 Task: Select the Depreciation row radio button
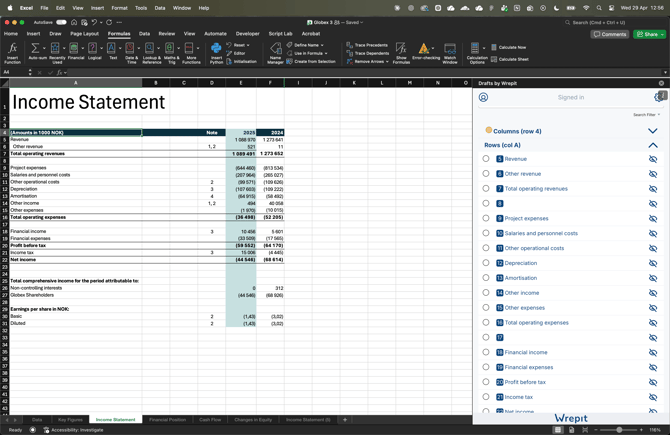[x=486, y=263]
